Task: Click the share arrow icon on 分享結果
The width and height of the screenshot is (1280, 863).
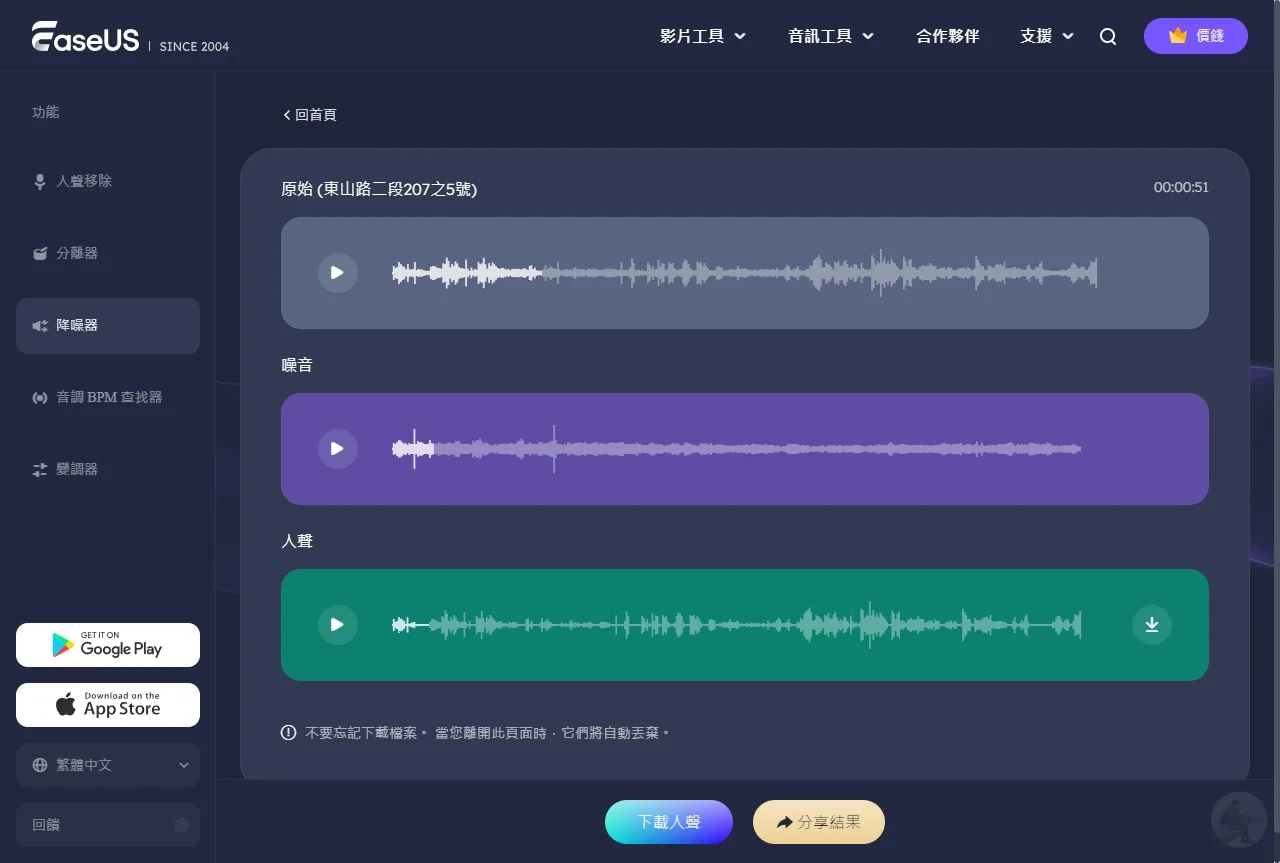Action: (x=785, y=823)
